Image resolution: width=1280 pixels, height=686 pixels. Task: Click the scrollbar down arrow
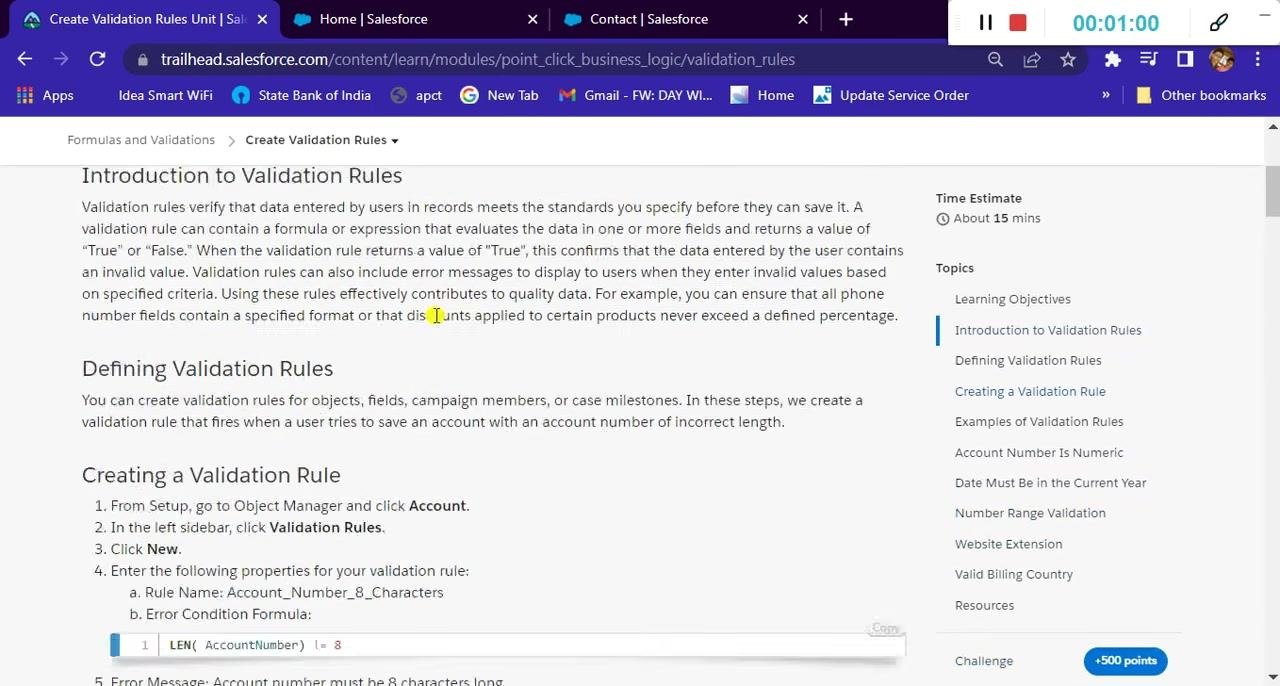tap(1272, 677)
